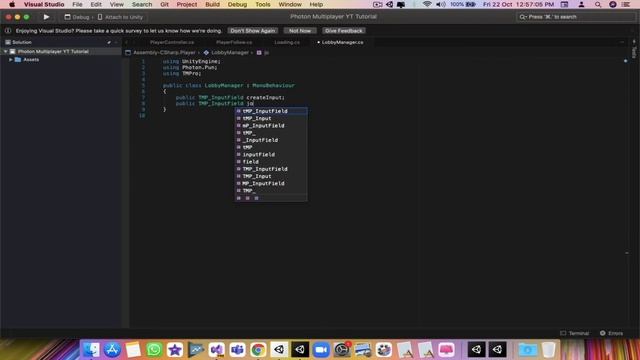Screen dimensions: 640x360
Task: Open Finder from the Dock
Action: coord(91,350)
